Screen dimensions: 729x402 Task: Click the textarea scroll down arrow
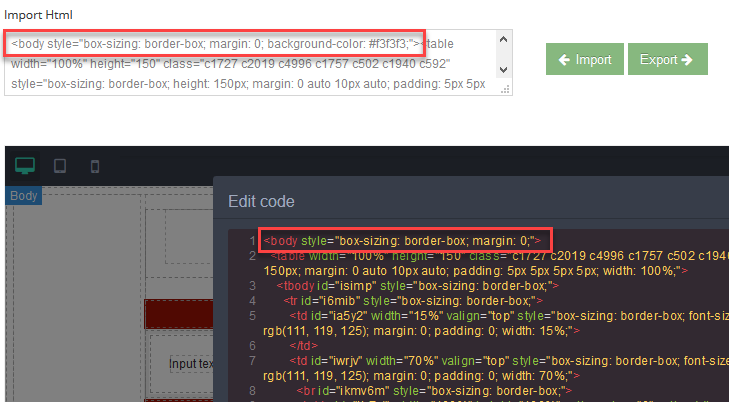[x=504, y=70]
